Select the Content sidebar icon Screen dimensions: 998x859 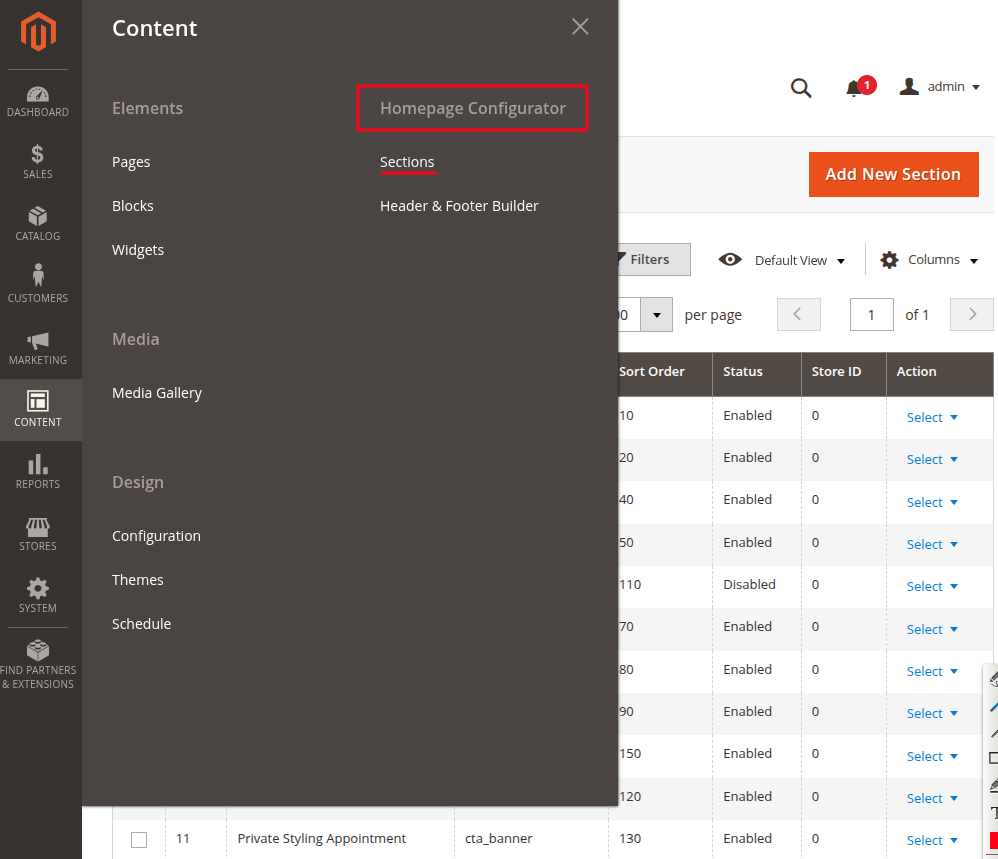pyautogui.click(x=38, y=409)
